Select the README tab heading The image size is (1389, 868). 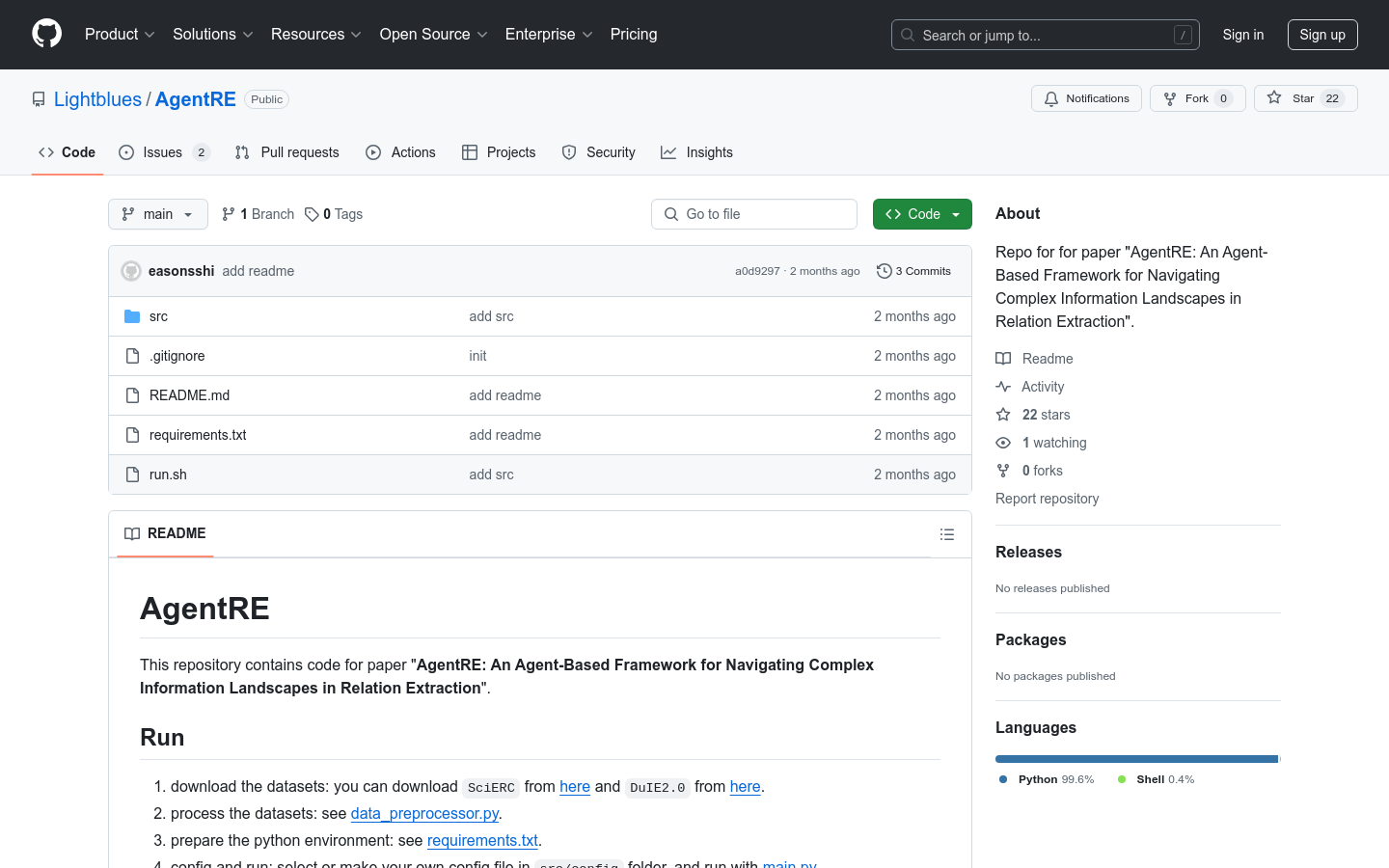(165, 533)
